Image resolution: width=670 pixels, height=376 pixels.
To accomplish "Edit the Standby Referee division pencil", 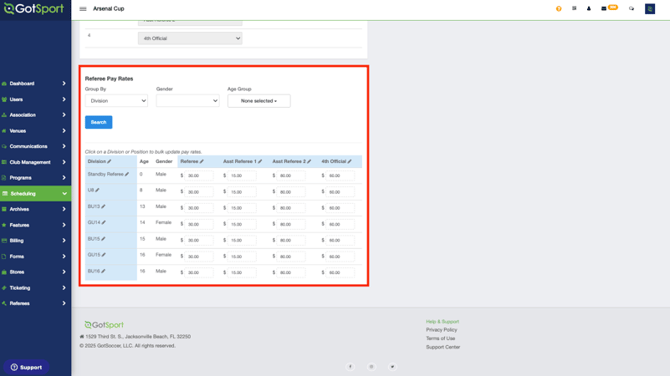I will [x=127, y=174].
